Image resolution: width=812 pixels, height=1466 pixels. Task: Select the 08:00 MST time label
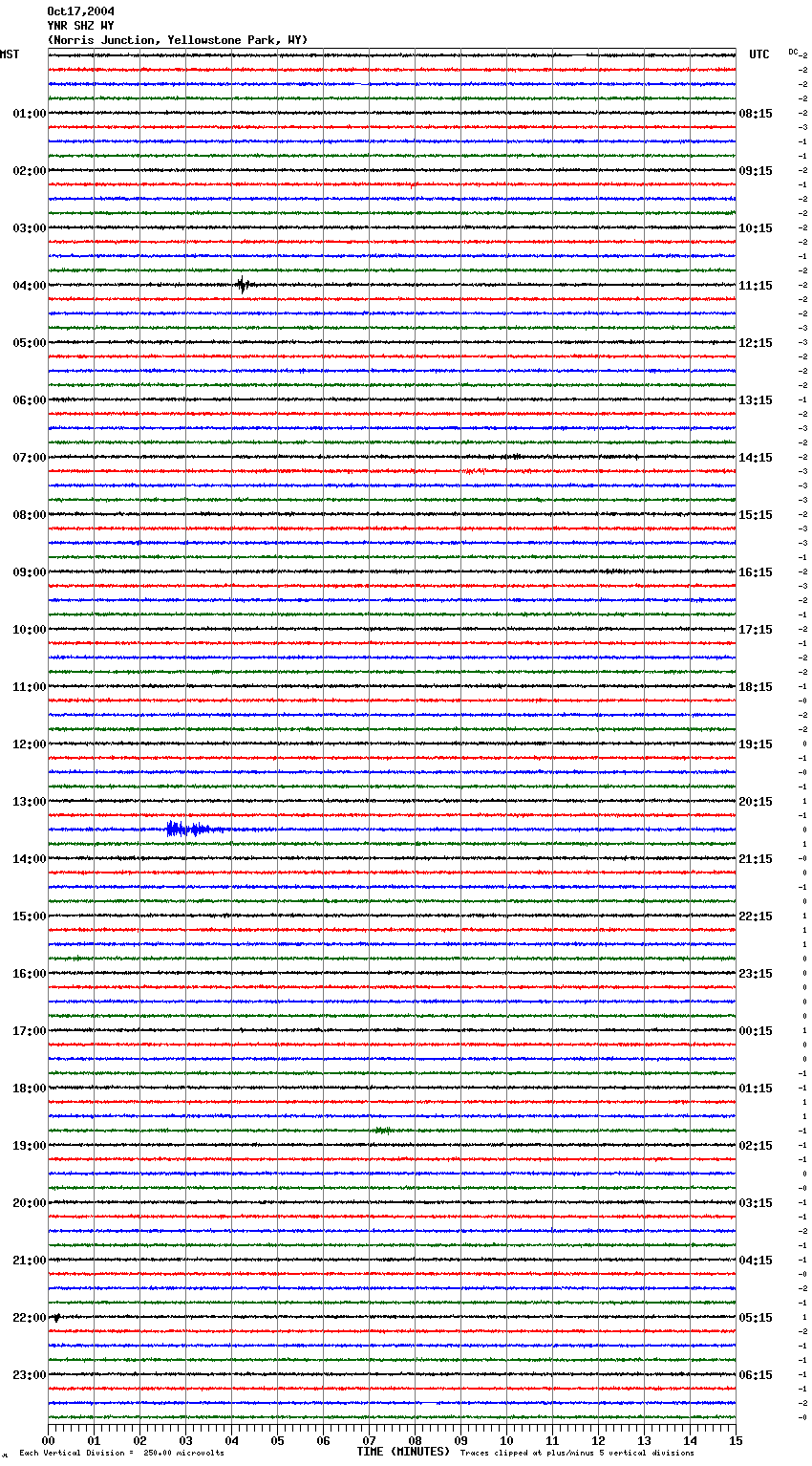30,515
